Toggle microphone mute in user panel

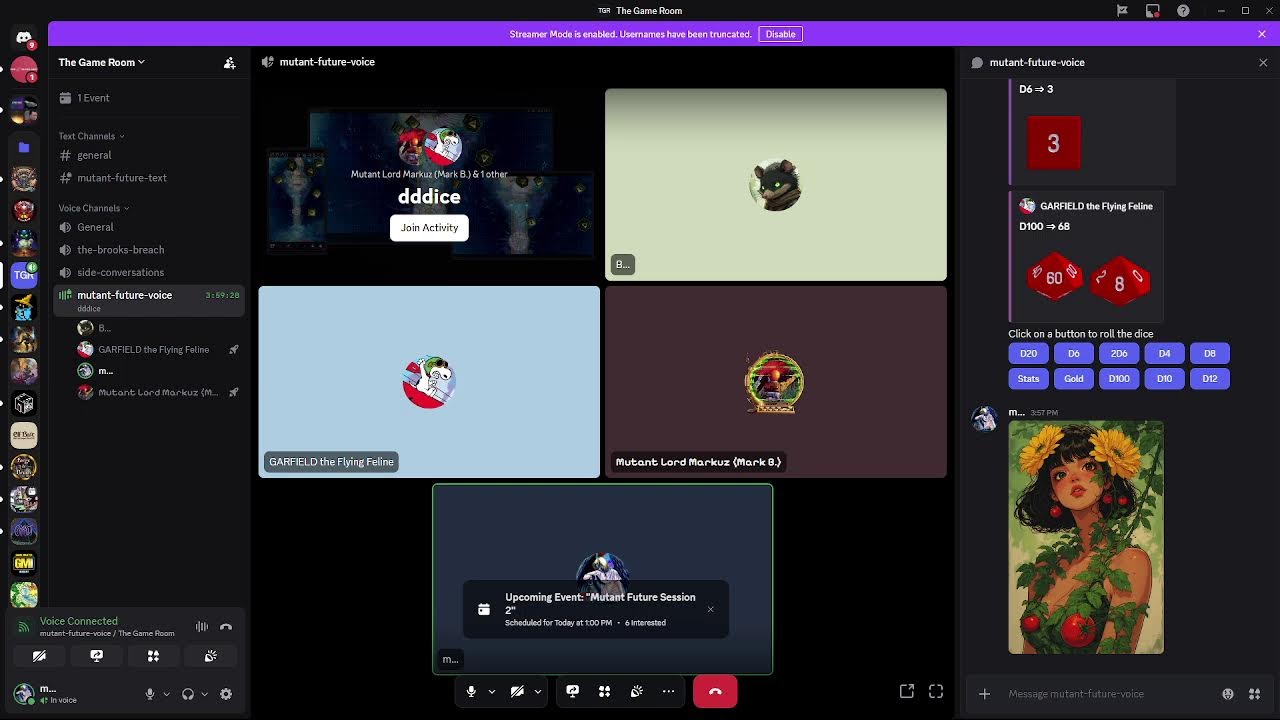[150, 694]
